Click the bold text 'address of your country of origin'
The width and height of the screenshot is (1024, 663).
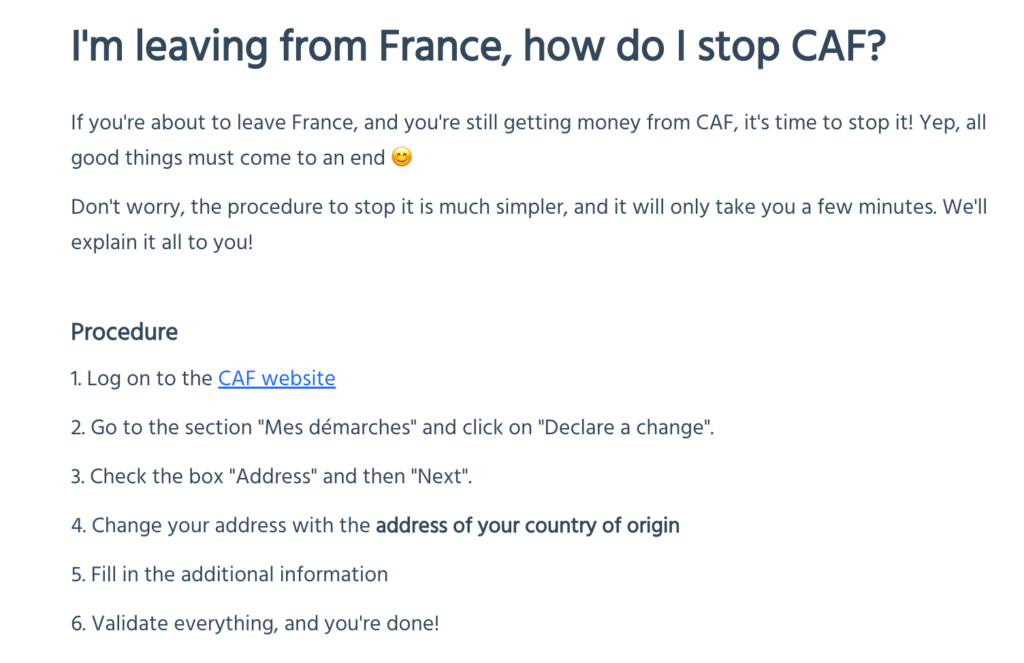tap(528, 525)
